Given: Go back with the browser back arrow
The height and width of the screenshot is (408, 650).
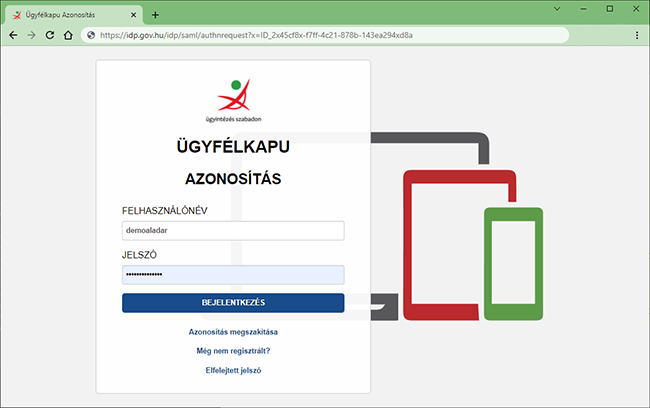Looking at the screenshot, I should 13,35.
